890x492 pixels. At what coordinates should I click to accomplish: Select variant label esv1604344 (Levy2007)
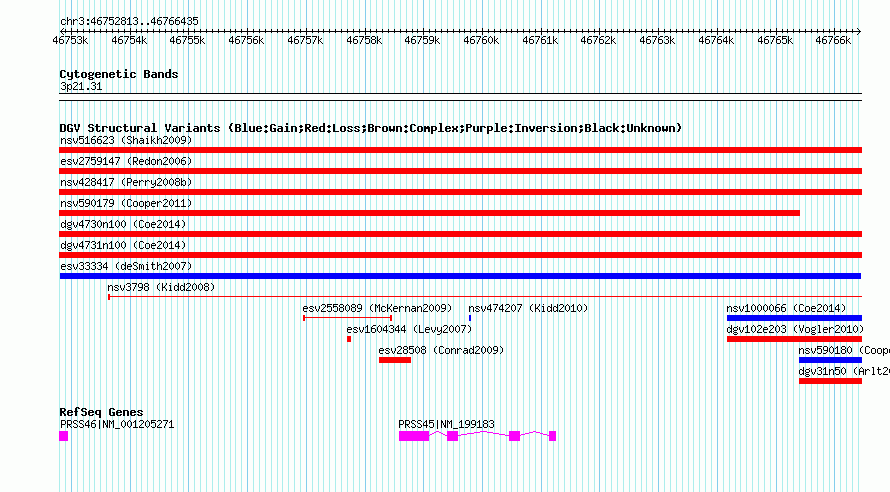(409, 329)
